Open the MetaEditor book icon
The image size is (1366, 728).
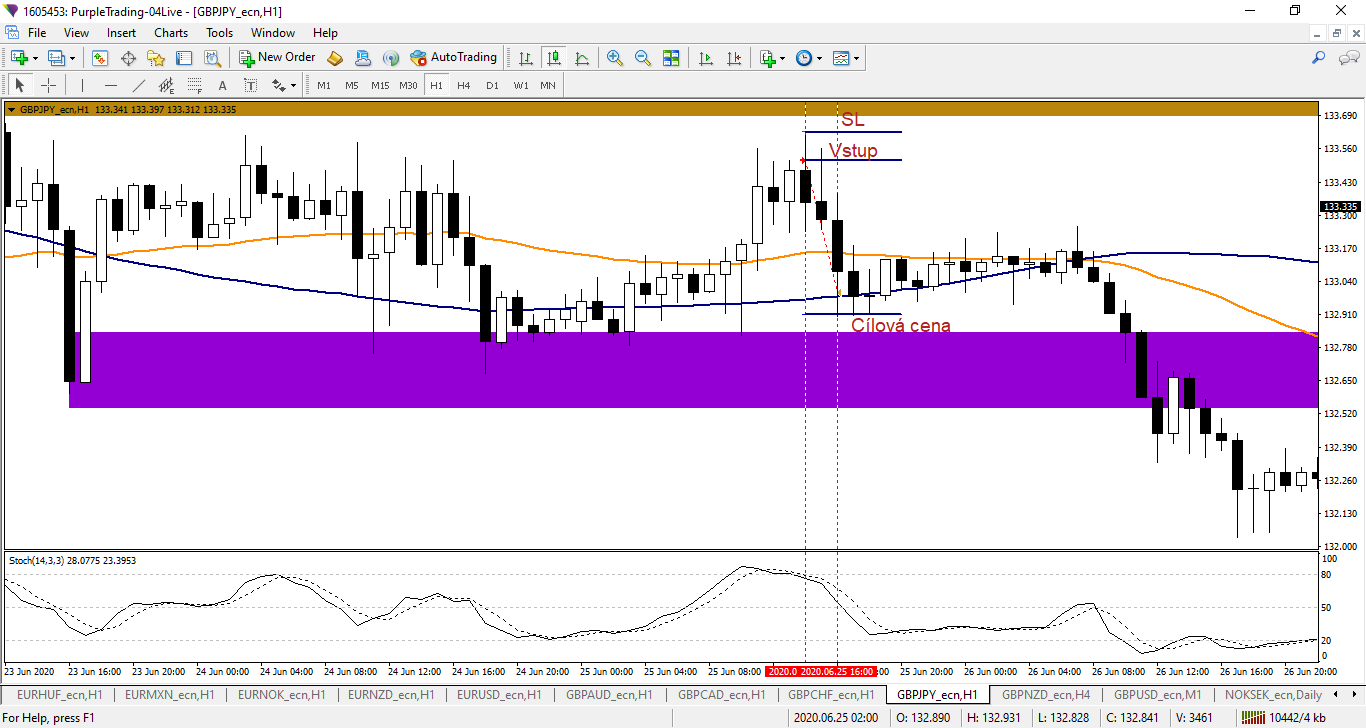pos(335,58)
